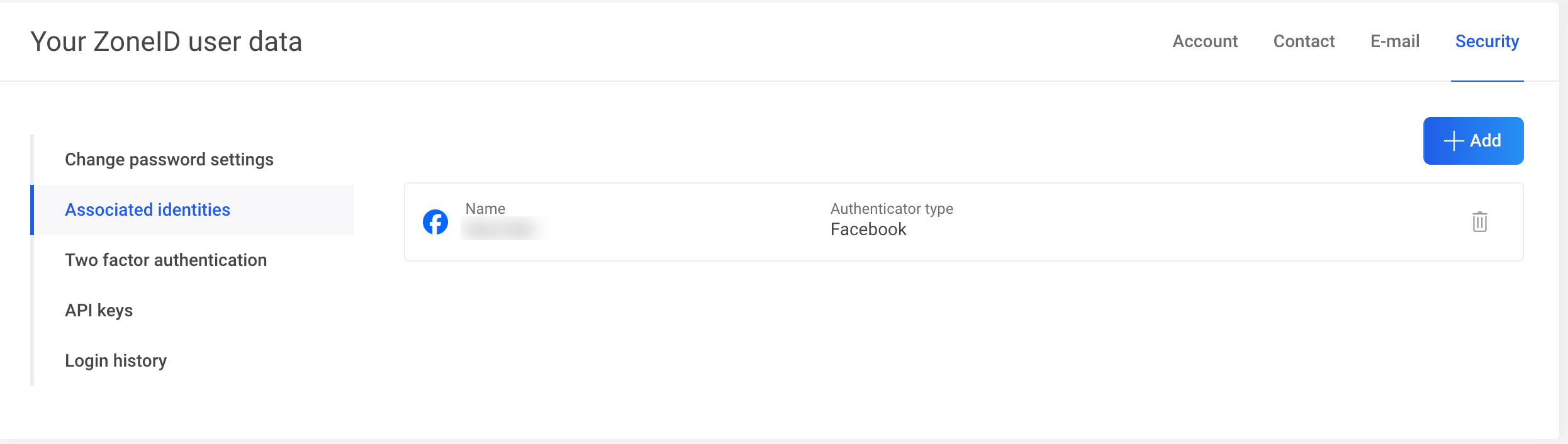Go to the E-mail tab
This screenshot has width=1568, height=444.
(x=1395, y=42)
